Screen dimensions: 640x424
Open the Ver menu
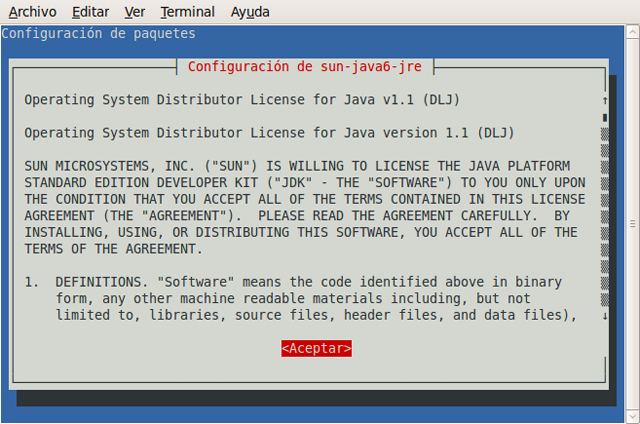click(x=135, y=12)
